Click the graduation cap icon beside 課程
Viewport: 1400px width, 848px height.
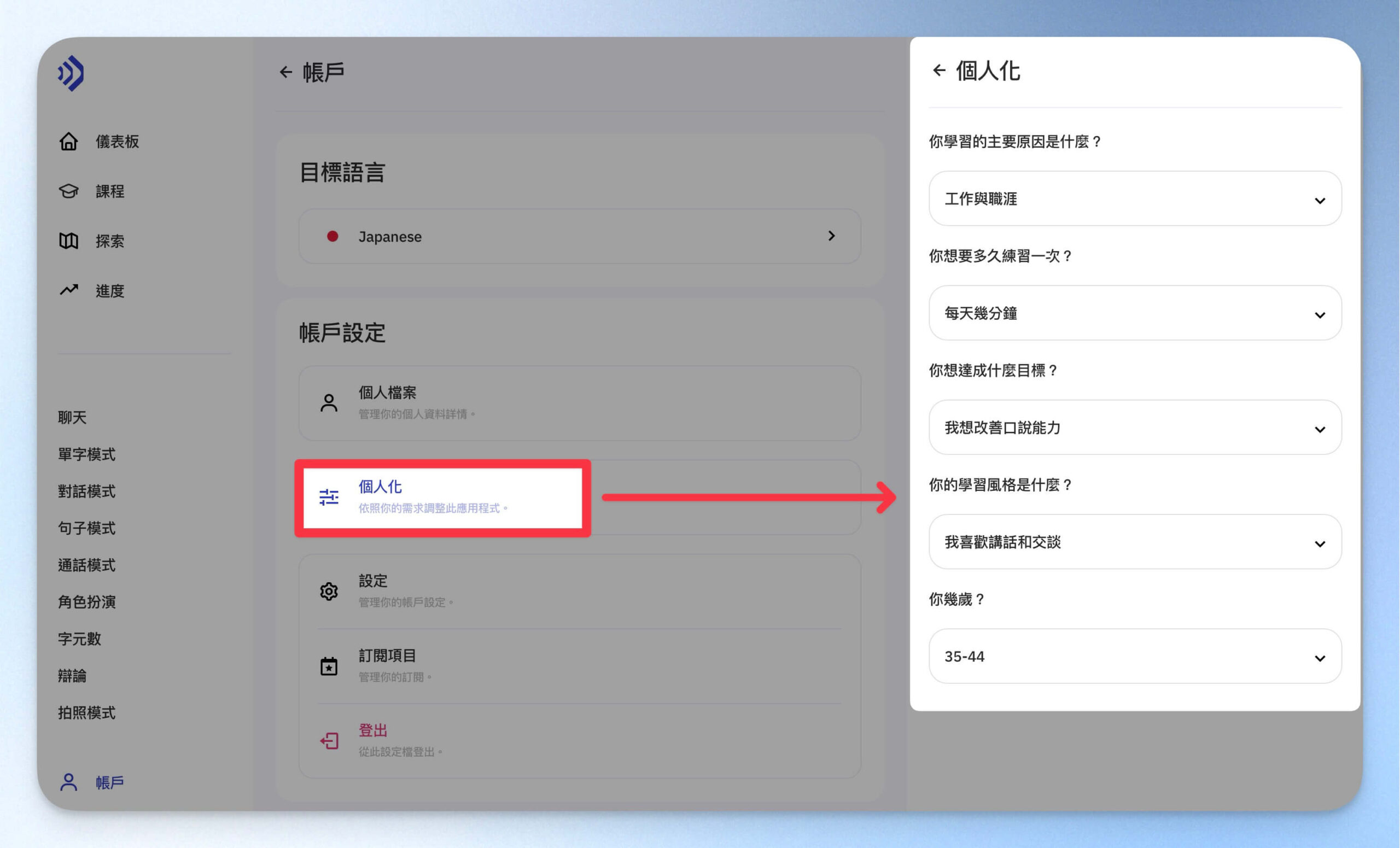tap(69, 191)
